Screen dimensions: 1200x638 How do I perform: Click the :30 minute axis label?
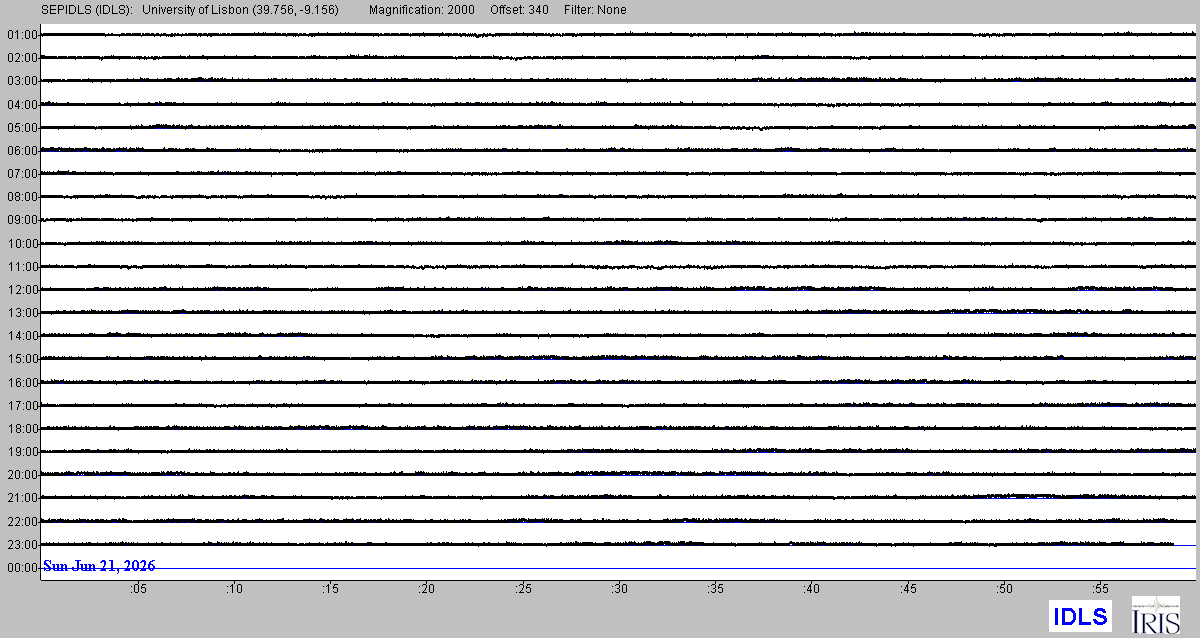619,590
